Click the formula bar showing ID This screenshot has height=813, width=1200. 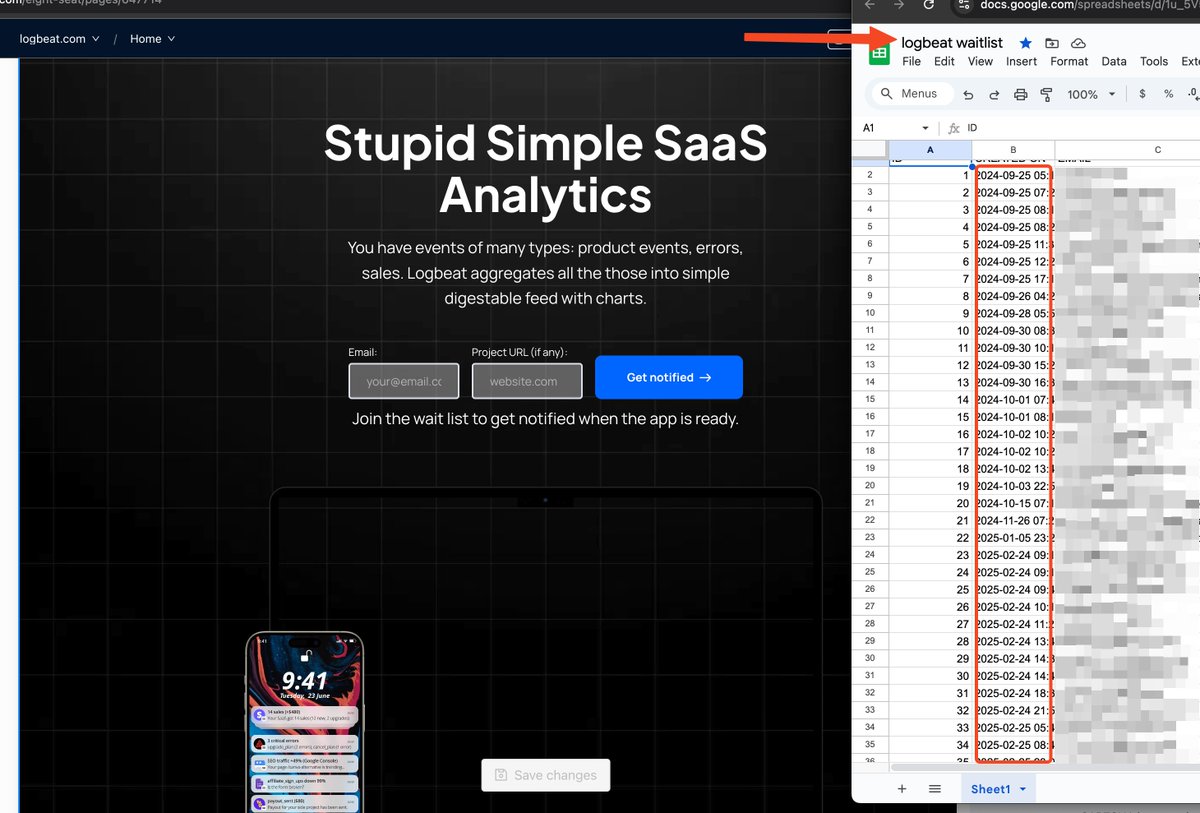(1082, 128)
